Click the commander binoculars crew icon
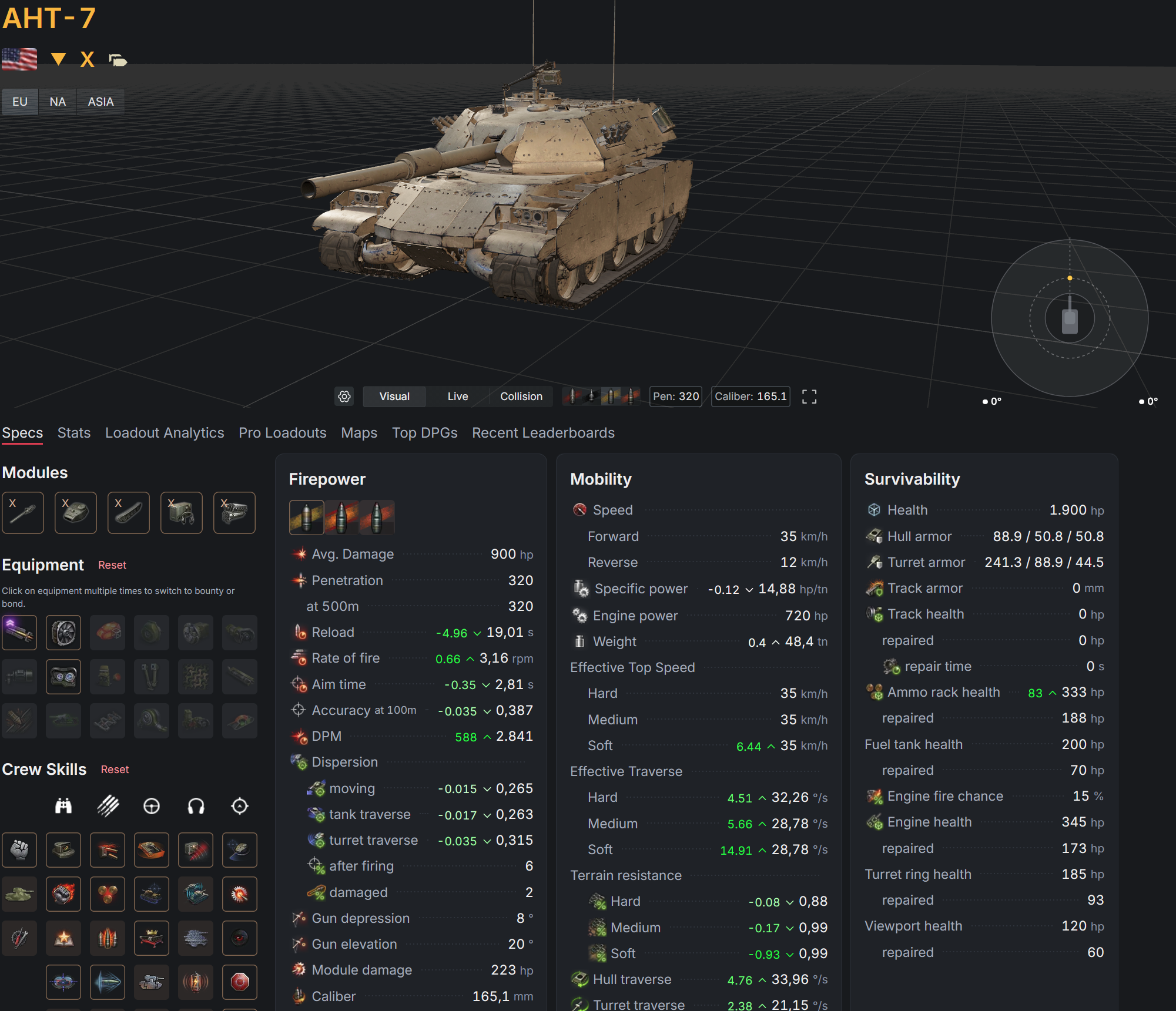The image size is (1176, 1011). click(x=63, y=806)
